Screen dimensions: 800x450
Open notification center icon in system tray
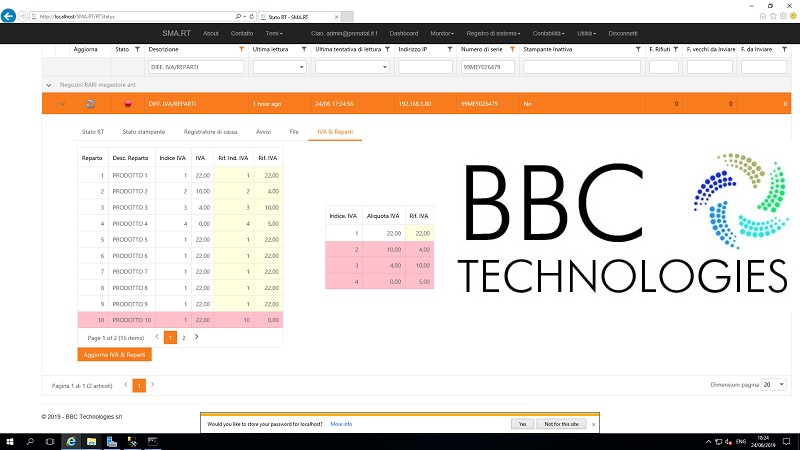pyautogui.click(x=787, y=442)
